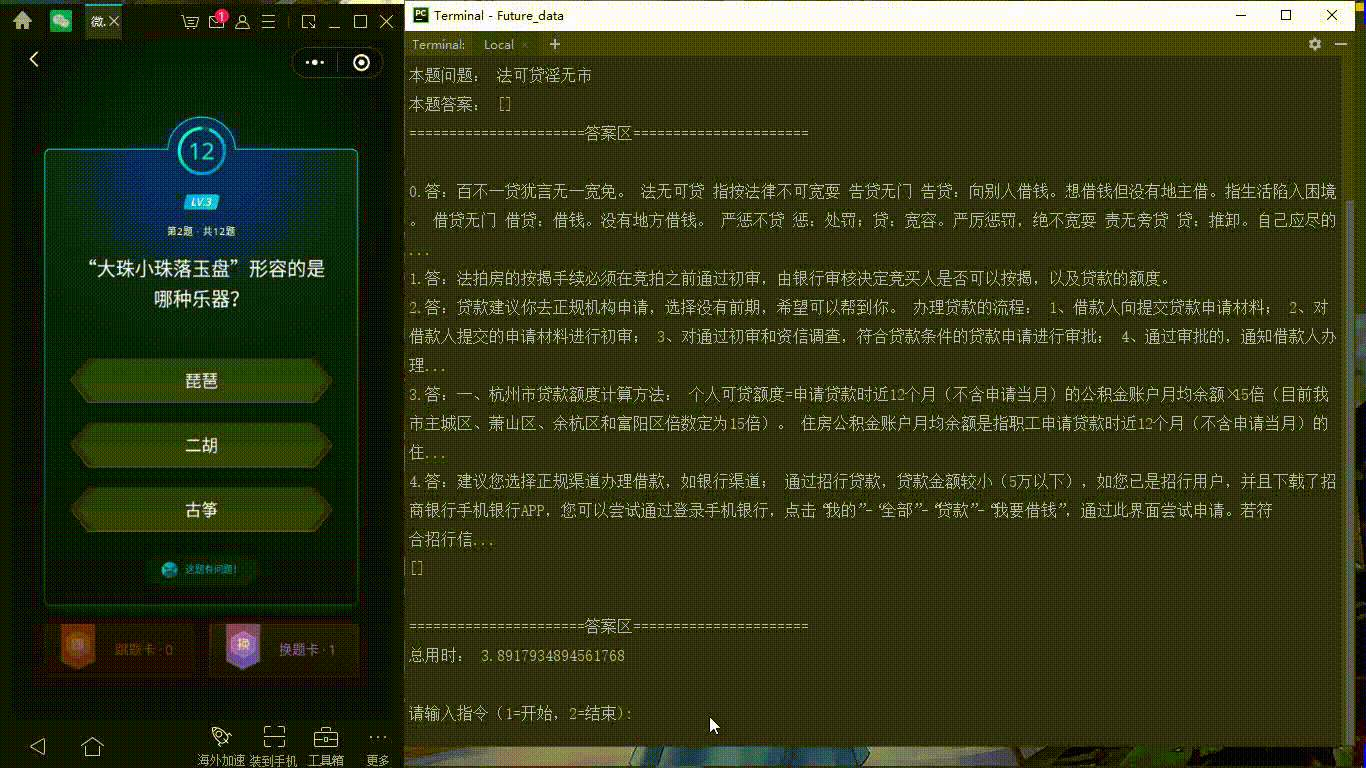Viewport: 1366px width, 768px height.
Task: Open messages via the envelope badge icon
Action: (215, 21)
